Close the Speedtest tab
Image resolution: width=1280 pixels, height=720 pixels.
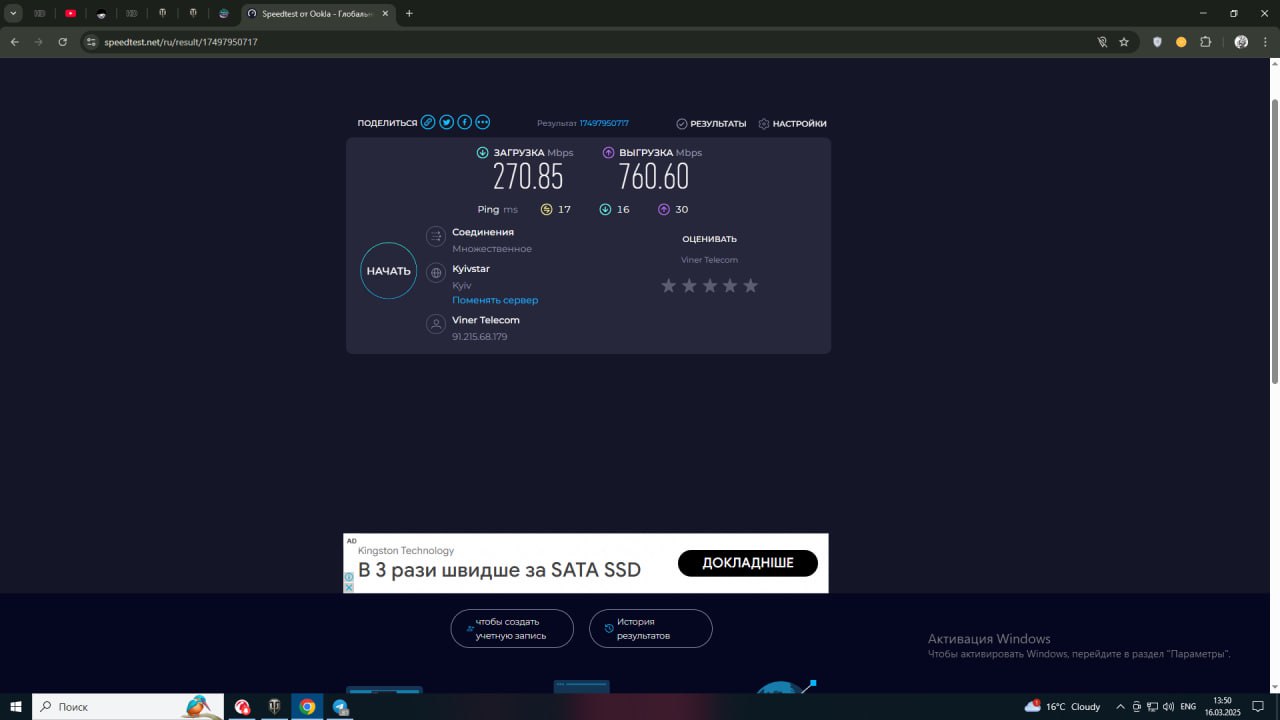[386, 13]
